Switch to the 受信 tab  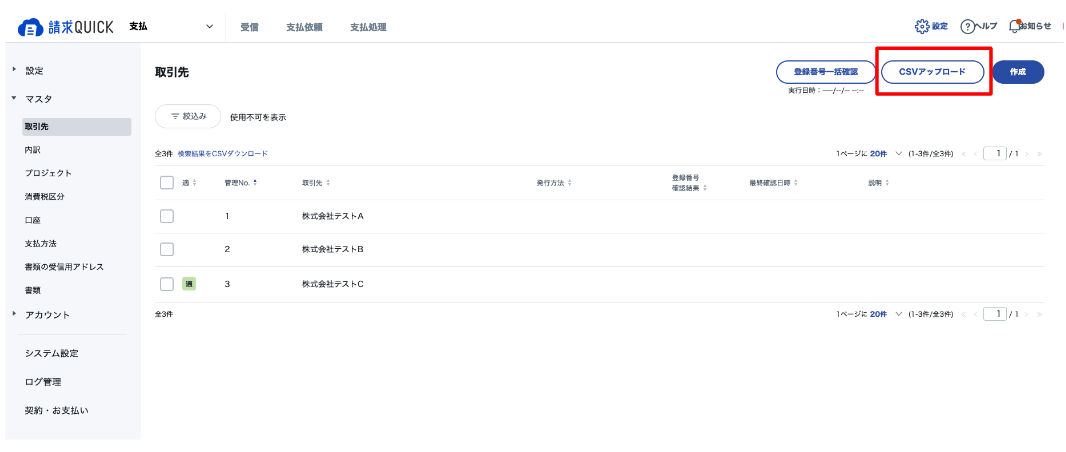pos(249,28)
